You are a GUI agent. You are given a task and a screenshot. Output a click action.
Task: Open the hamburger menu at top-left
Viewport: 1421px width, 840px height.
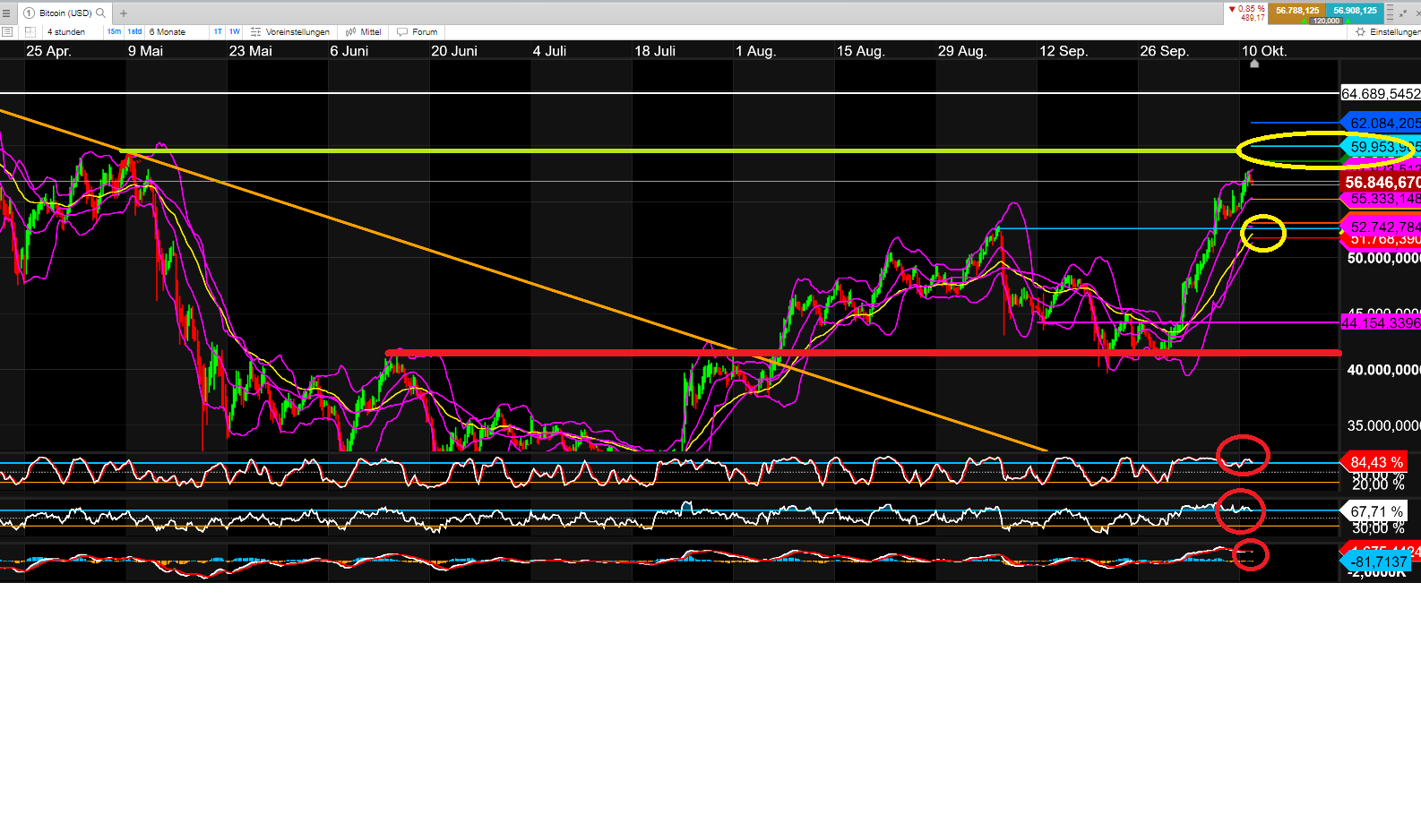pyautogui.click(x=6, y=13)
